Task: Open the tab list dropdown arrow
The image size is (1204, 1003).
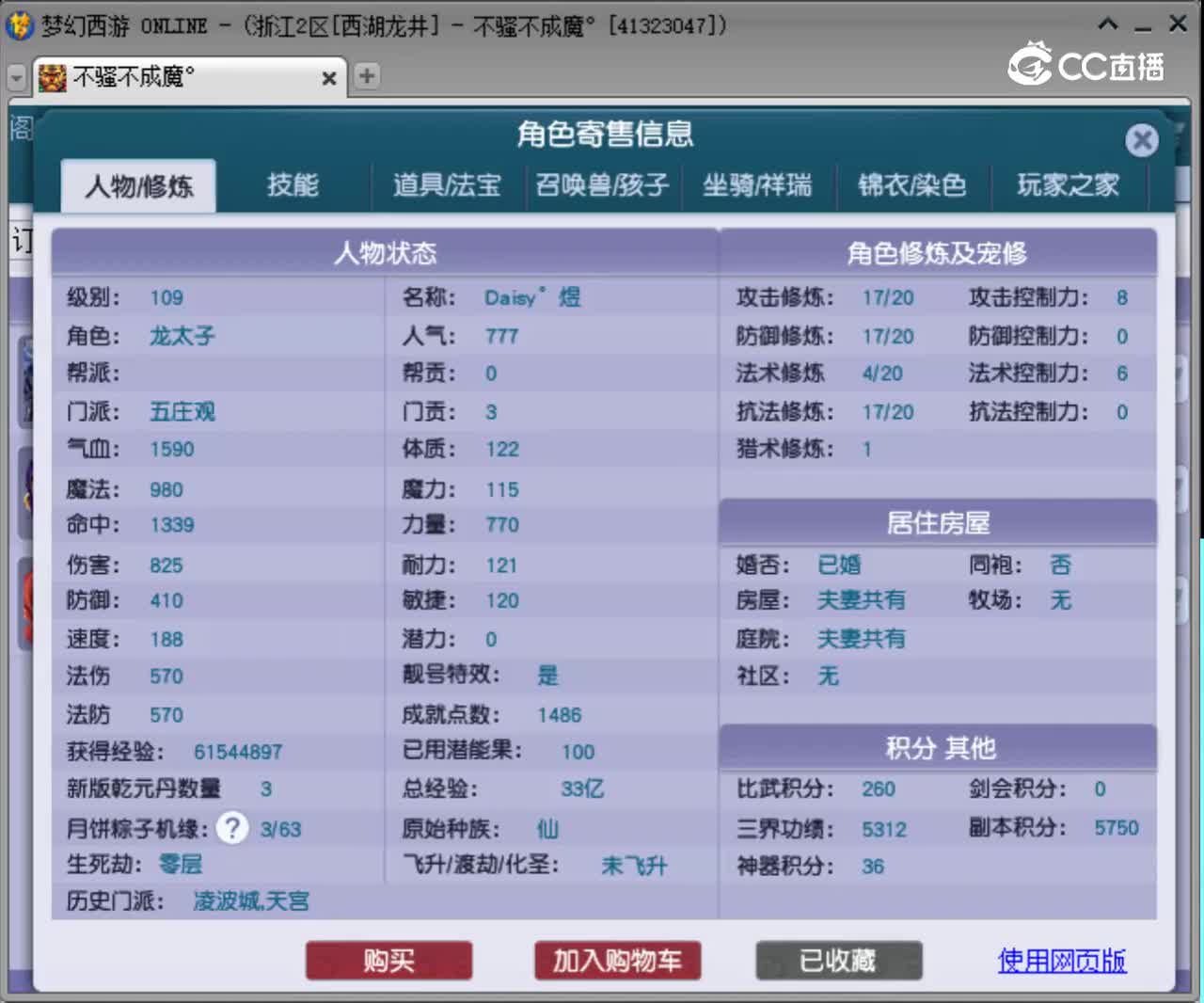Action: point(16,77)
